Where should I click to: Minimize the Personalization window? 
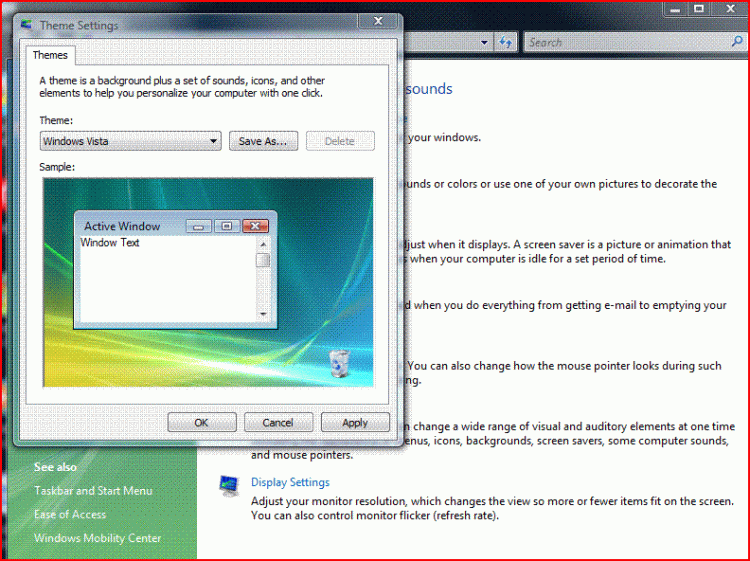coord(675,9)
